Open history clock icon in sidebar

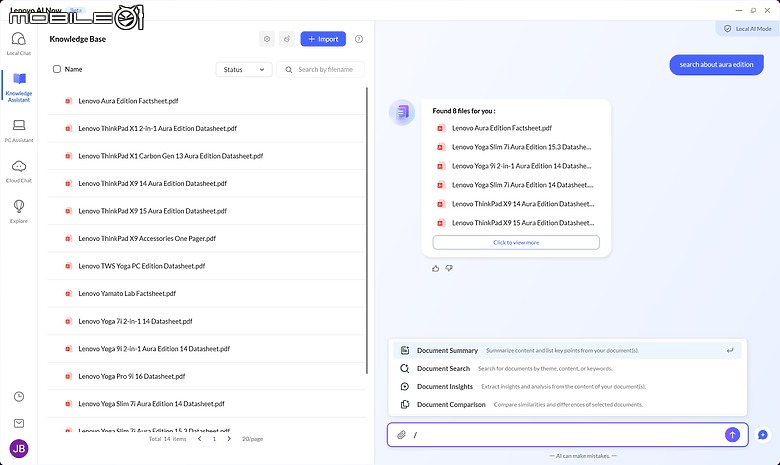pos(19,396)
